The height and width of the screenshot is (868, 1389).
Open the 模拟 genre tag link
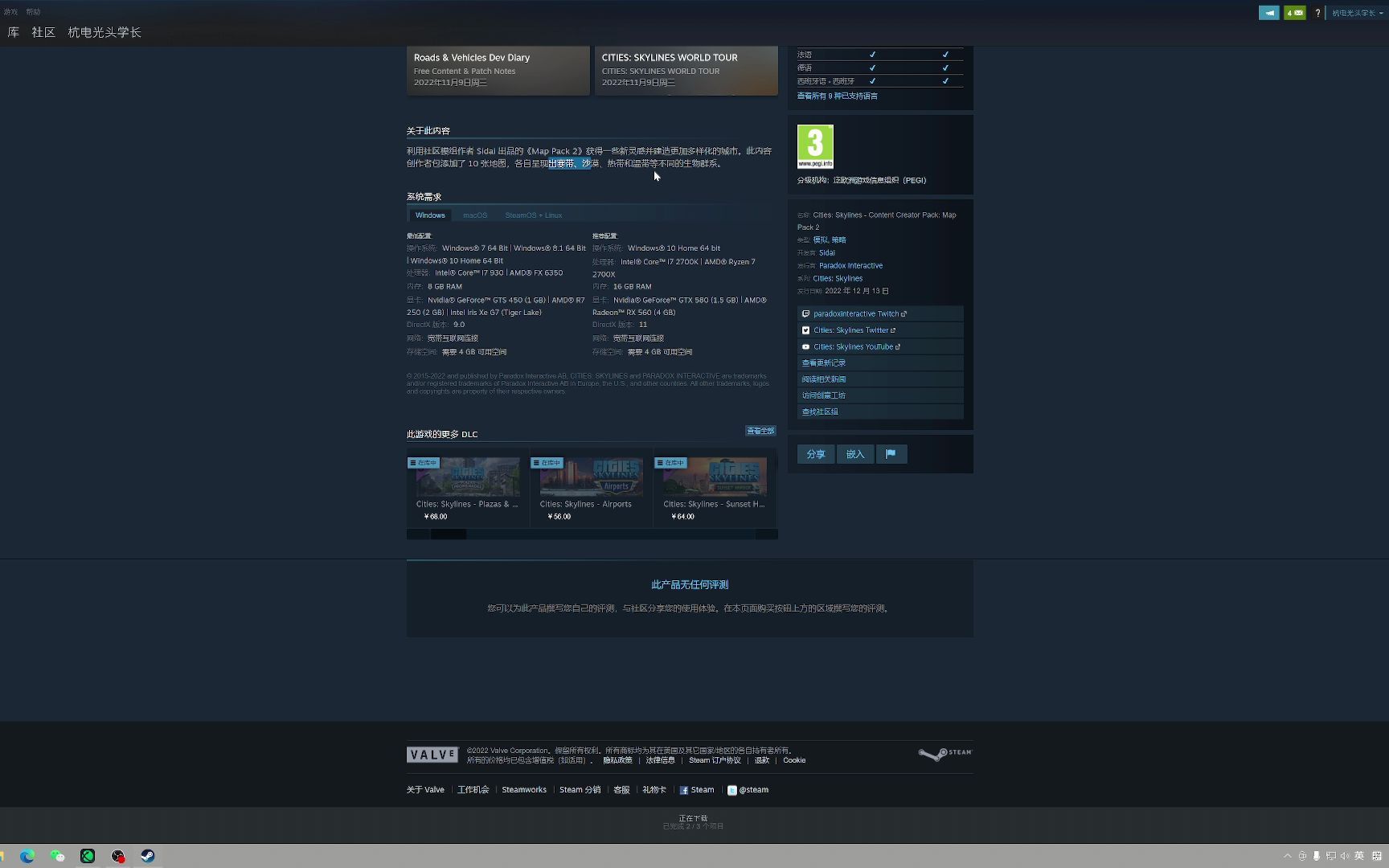pos(820,240)
